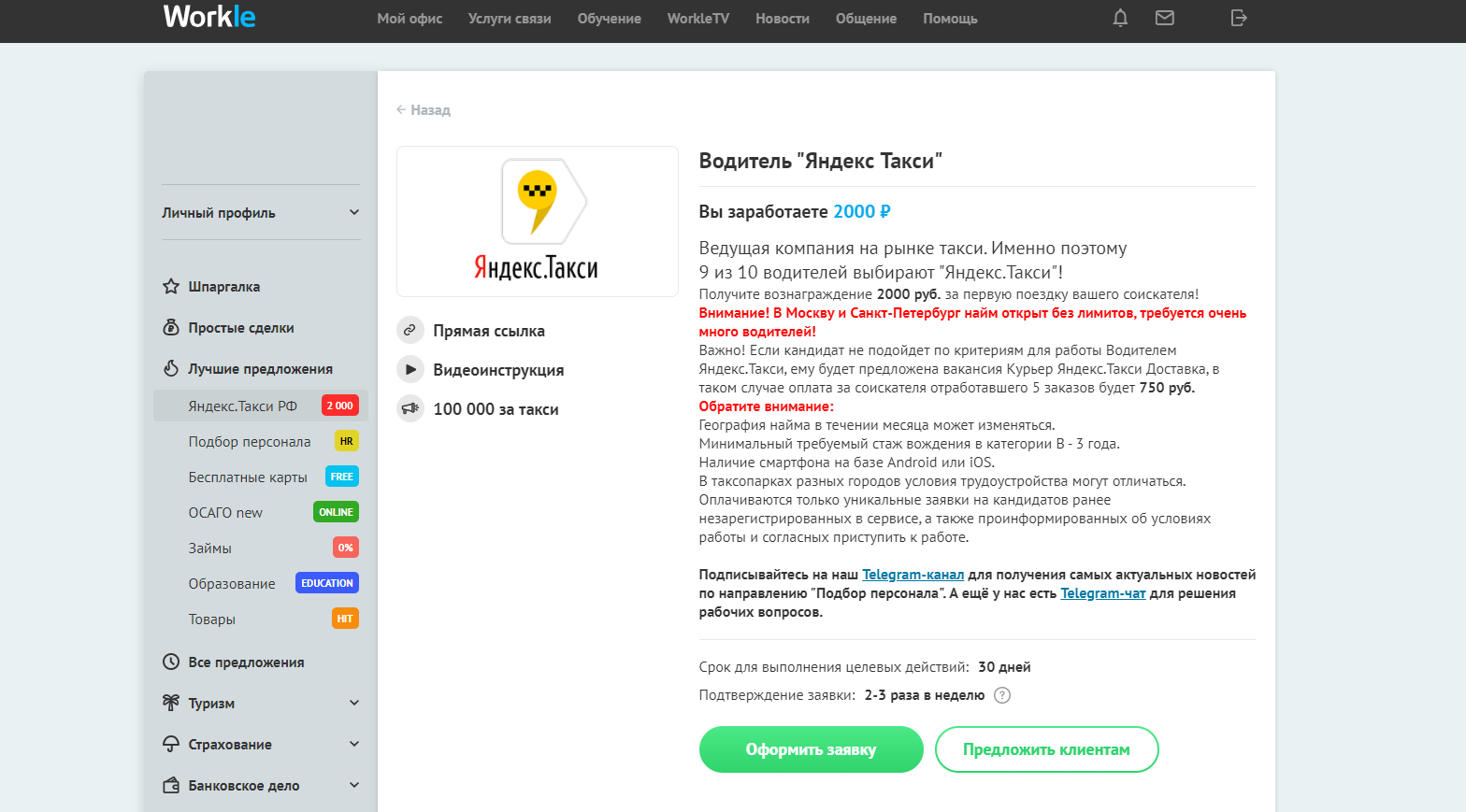Click the question mark help icon near Подтверждение заявки
Image resolution: width=1466 pixels, height=812 pixels.
click(x=1002, y=695)
